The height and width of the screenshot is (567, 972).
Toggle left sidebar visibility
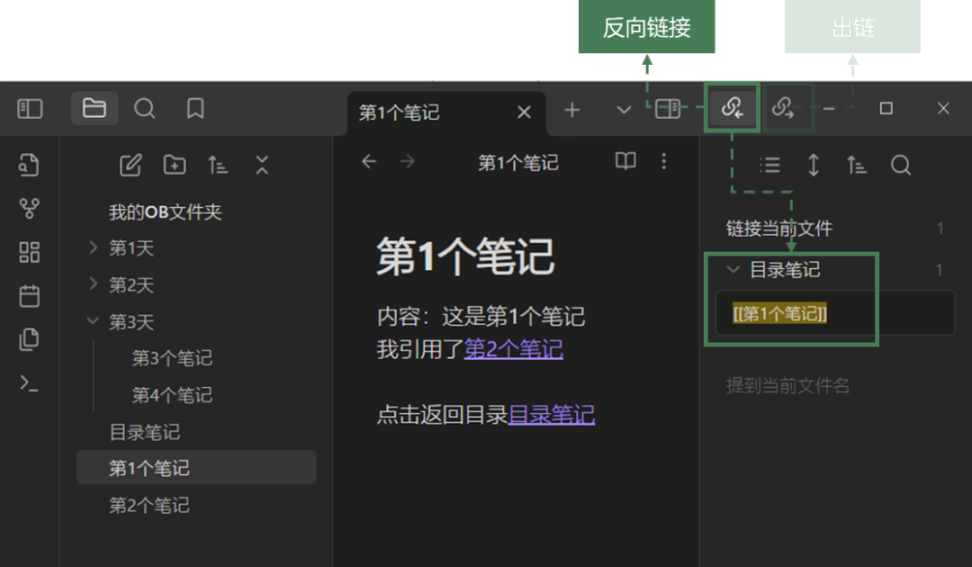tap(30, 108)
